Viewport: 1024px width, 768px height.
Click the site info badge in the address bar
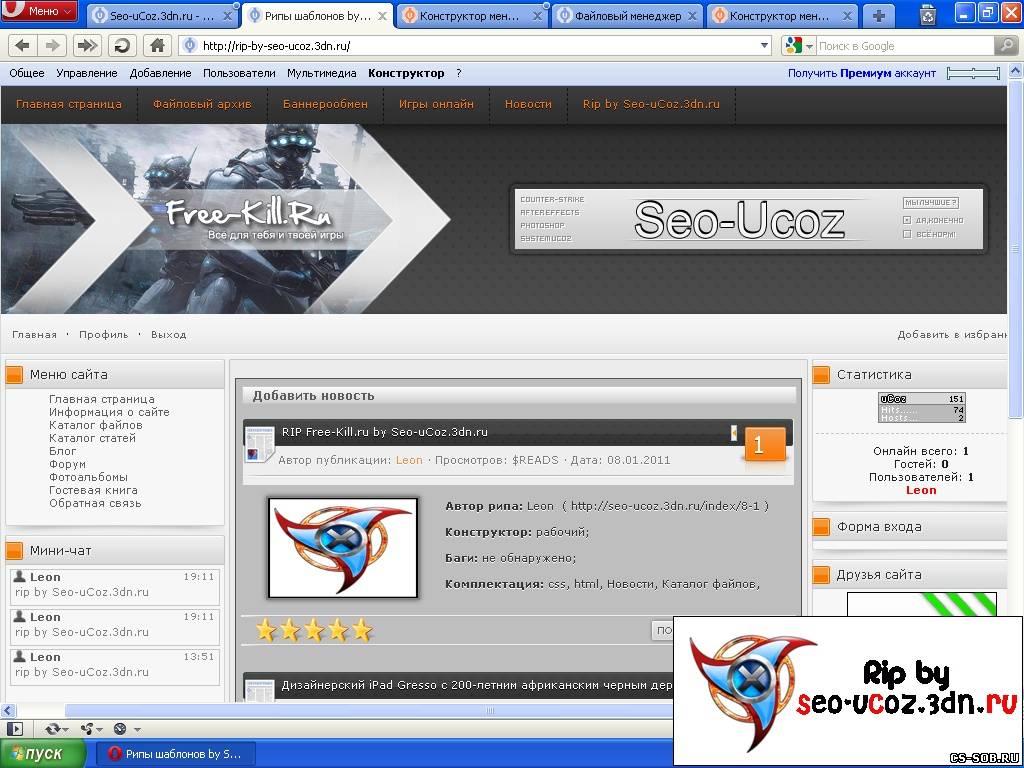click(x=189, y=46)
